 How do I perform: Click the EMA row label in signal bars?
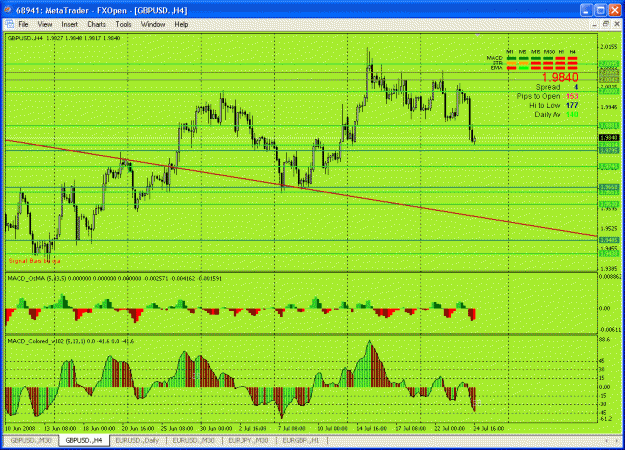[x=497, y=68]
